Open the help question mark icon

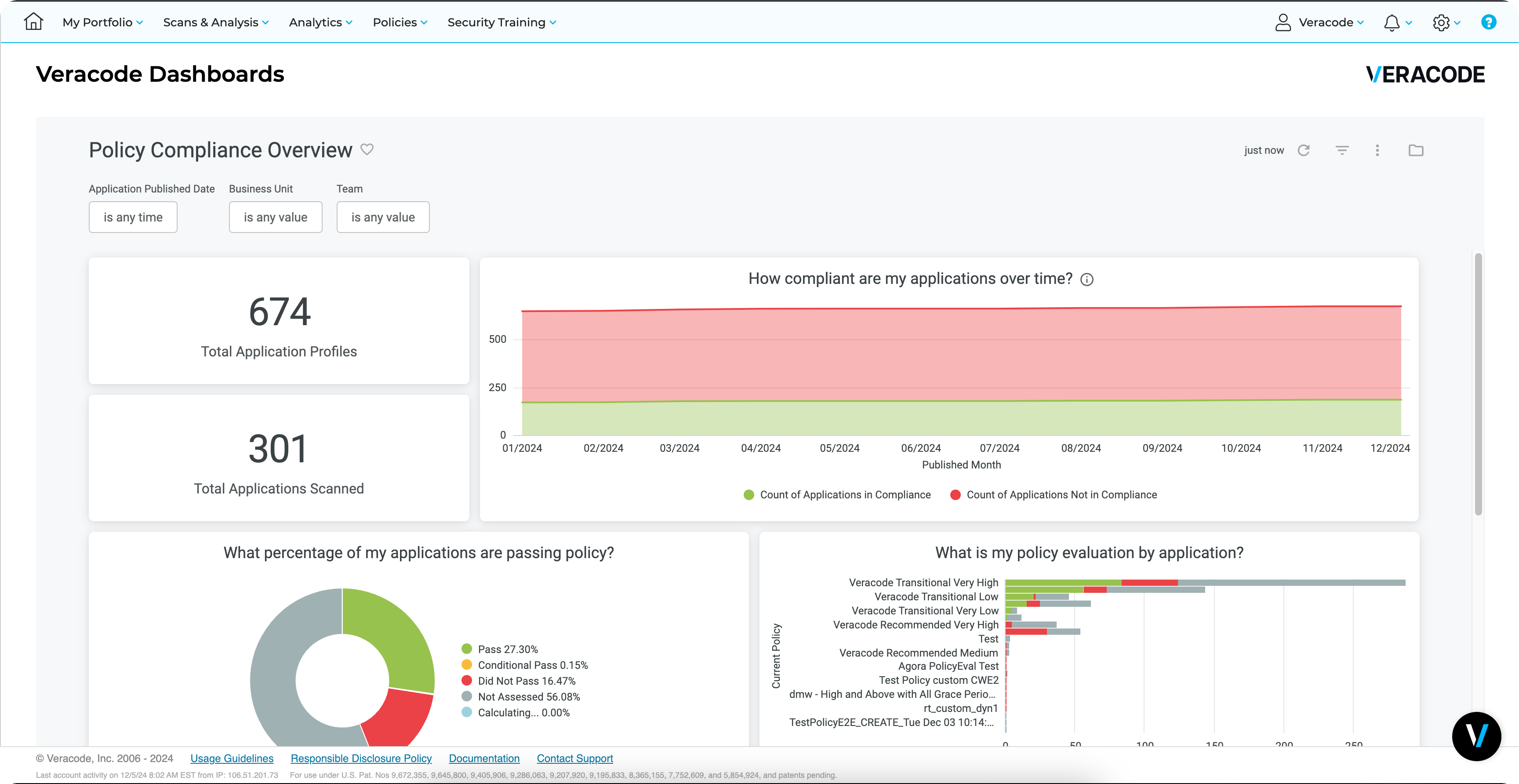pos(1488,22)
